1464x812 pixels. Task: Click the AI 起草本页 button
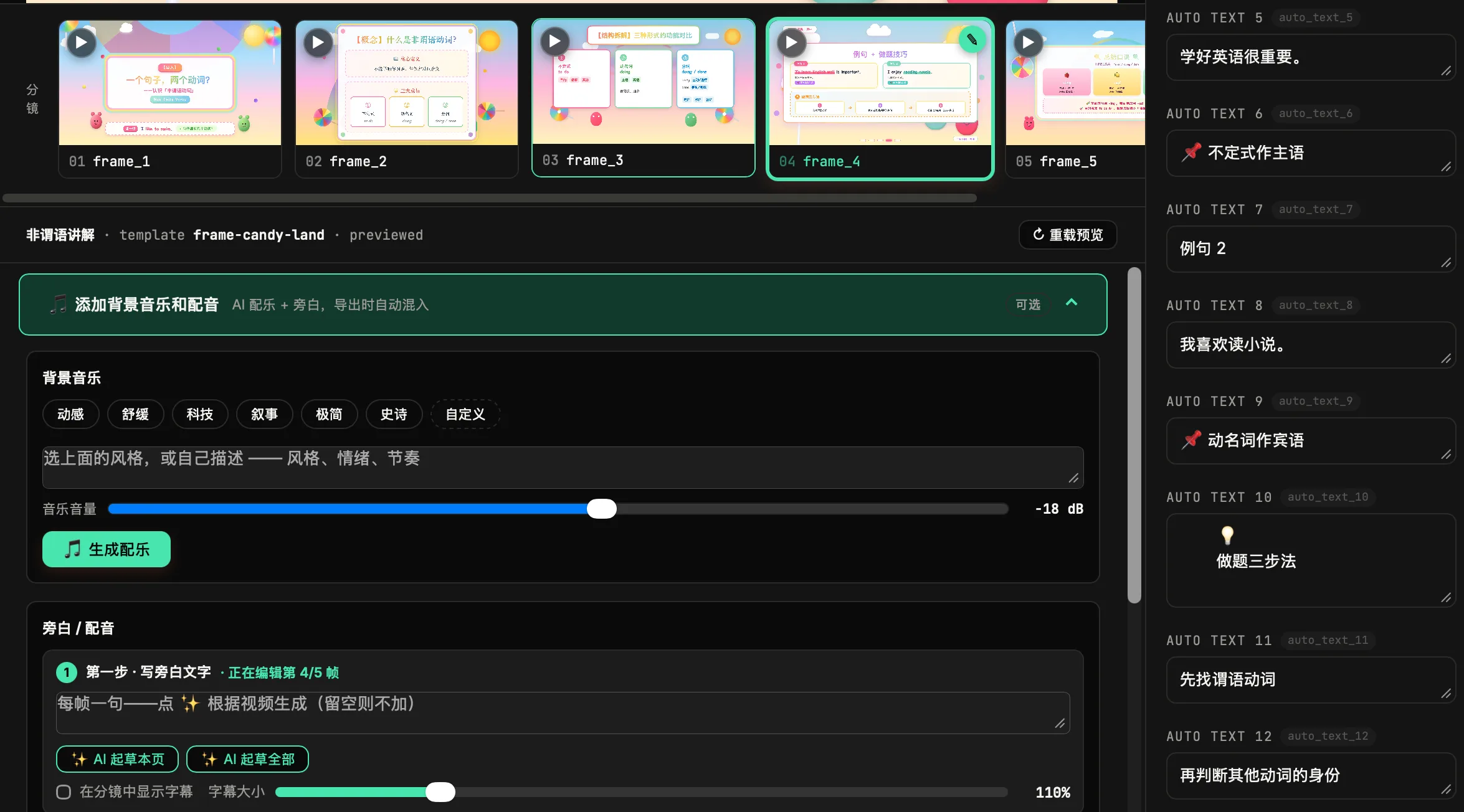[117, 759]
